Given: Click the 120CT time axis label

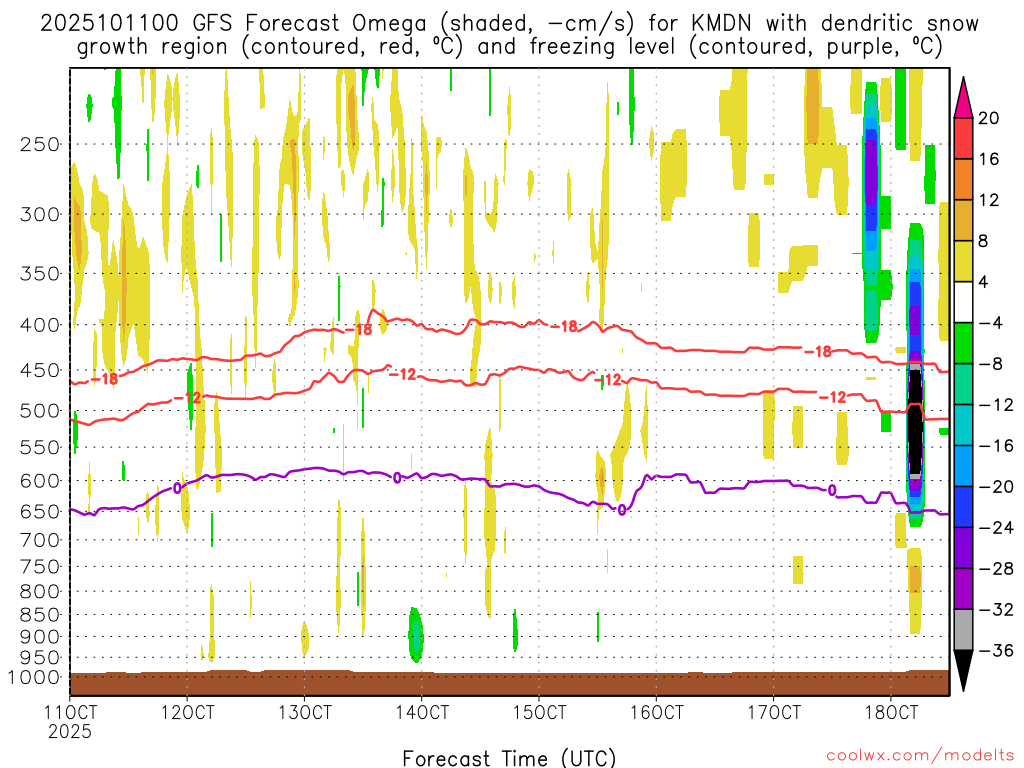Looking at the screenshot, I should [x=187, y=712].
